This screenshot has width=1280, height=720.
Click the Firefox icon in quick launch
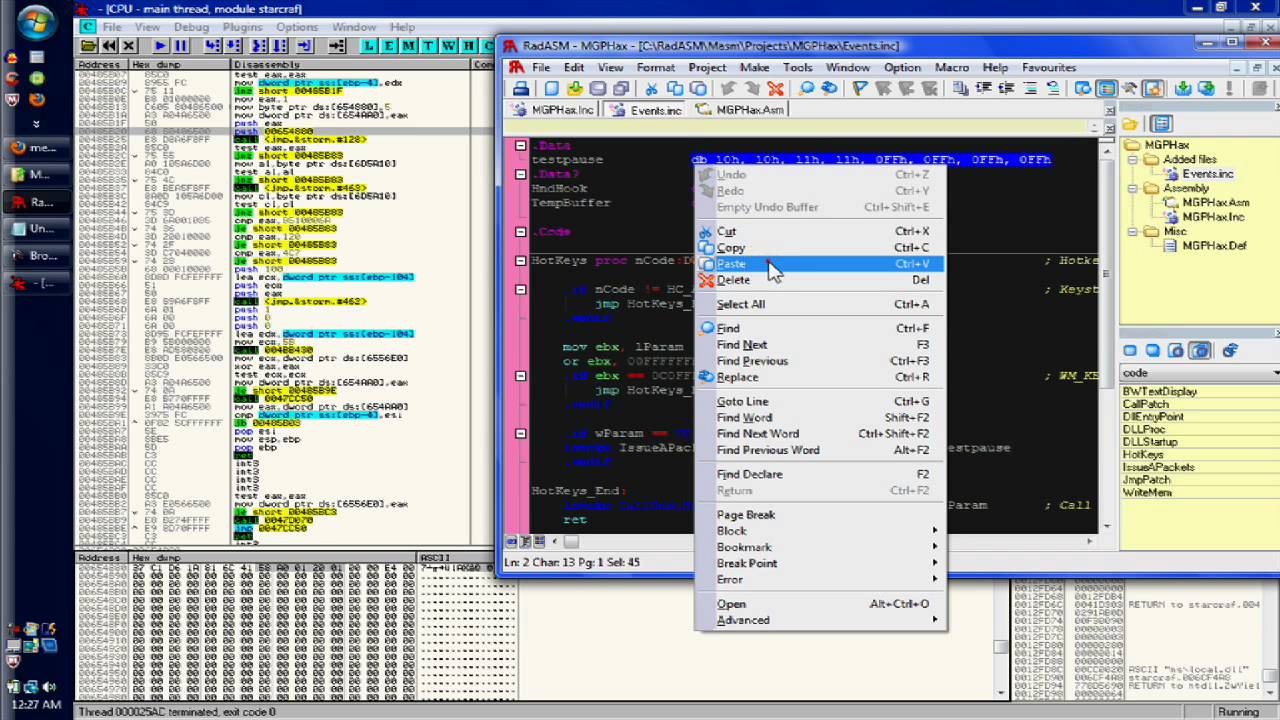tap(36, 99)
